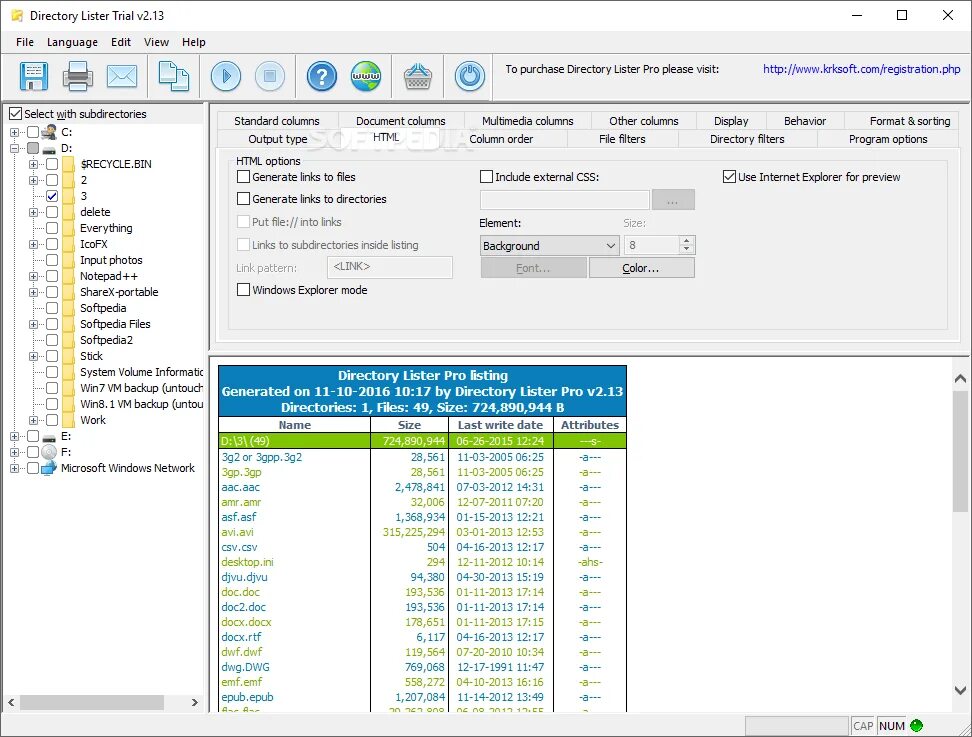
Task: Click the Color... button
Action: pyautogui.click(x=641, y=268)
